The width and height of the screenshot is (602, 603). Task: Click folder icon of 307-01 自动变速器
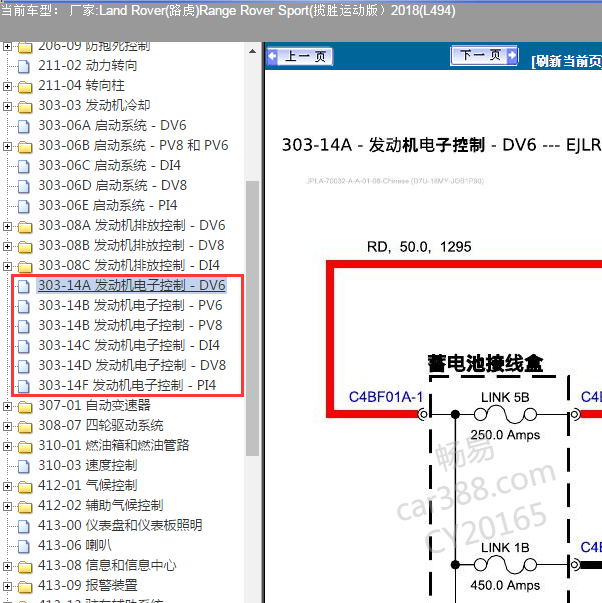pyautogui.click(x=25, y=406)
